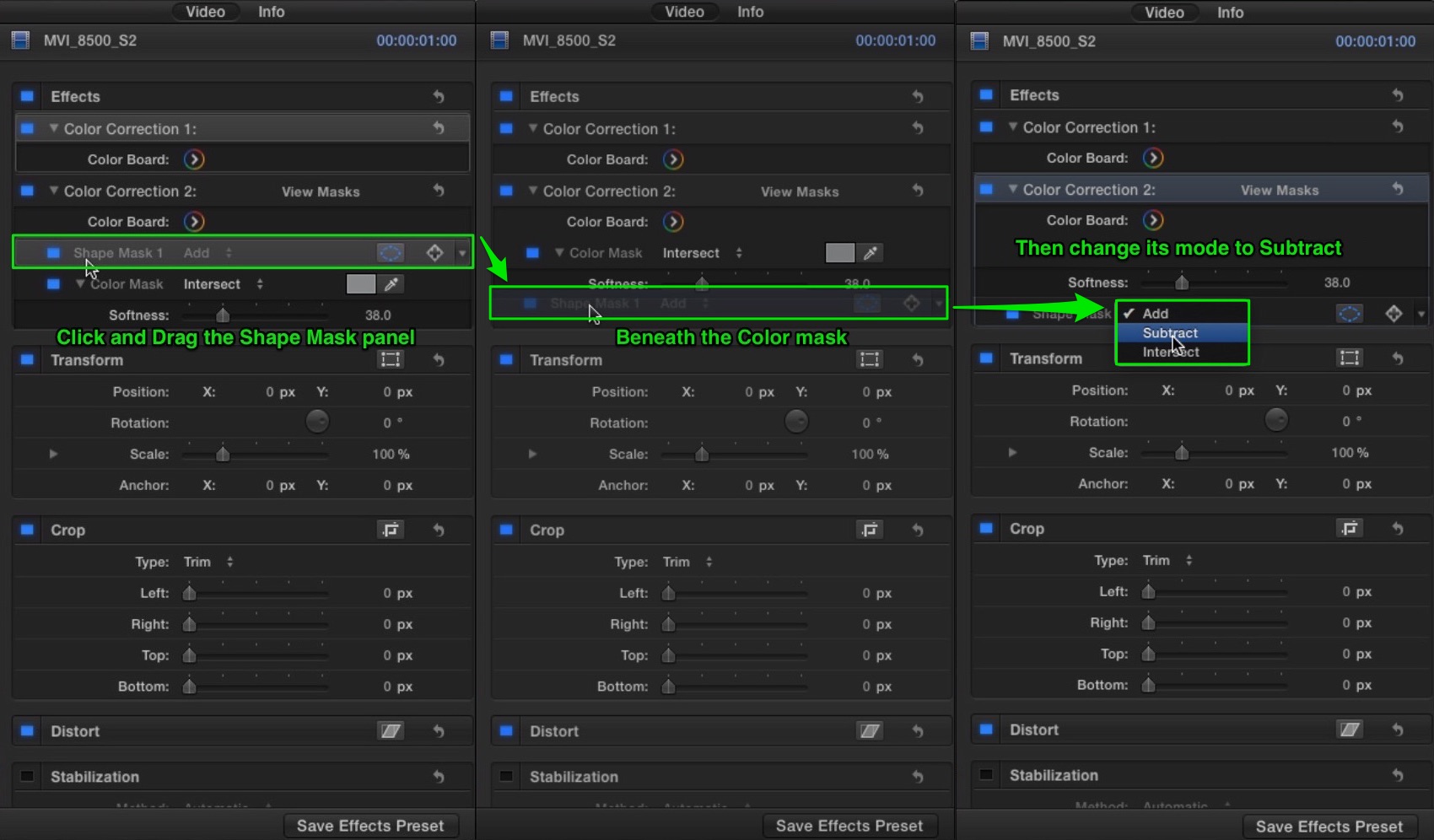Switch to Info tab in left panel
The height and width of the screenshot is (840, 1434).
271,12
